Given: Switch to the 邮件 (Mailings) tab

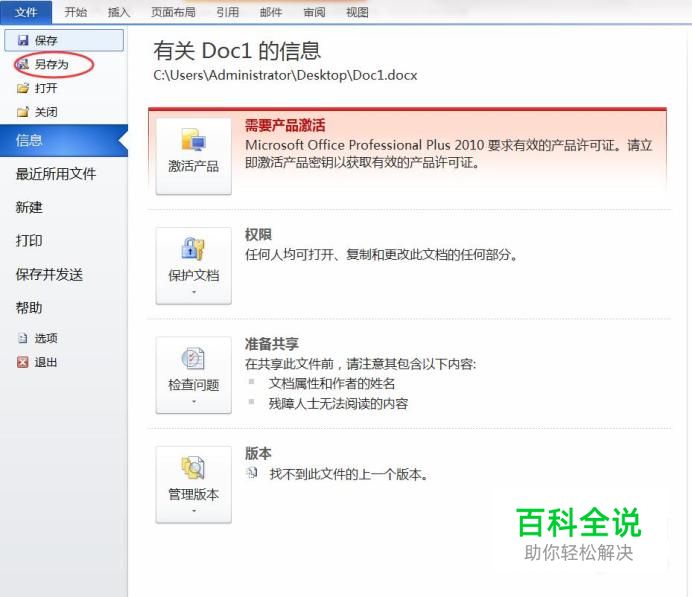Looking at the screenshot, I should tap(271, 12).
